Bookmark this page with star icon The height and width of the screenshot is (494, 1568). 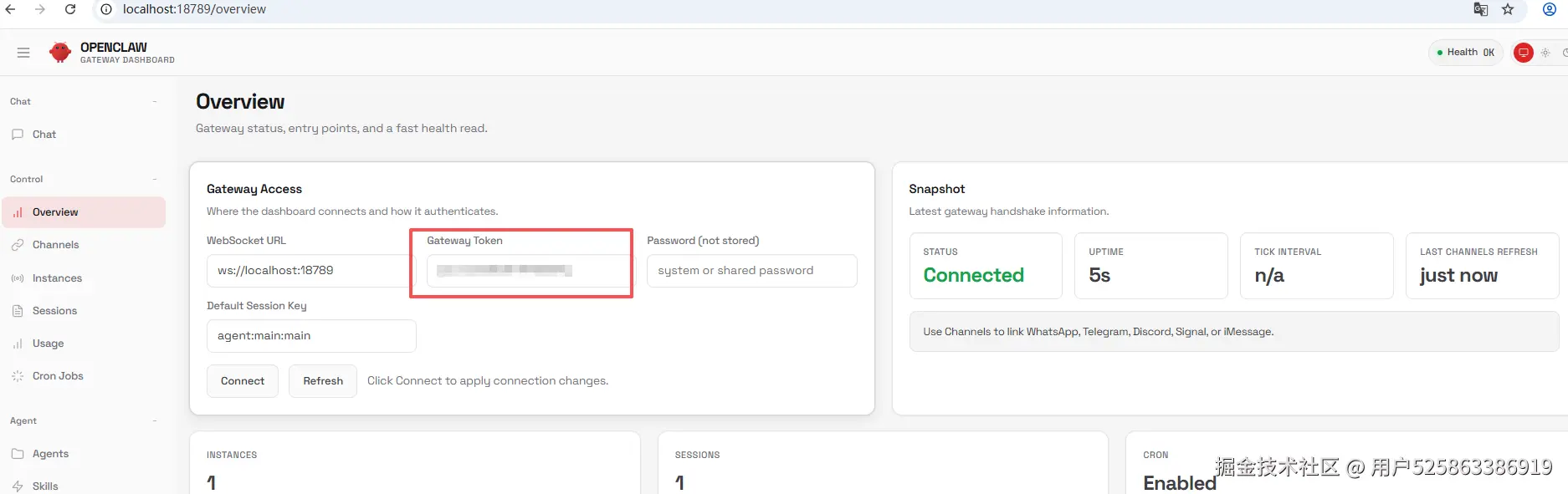pos(1508,9)
